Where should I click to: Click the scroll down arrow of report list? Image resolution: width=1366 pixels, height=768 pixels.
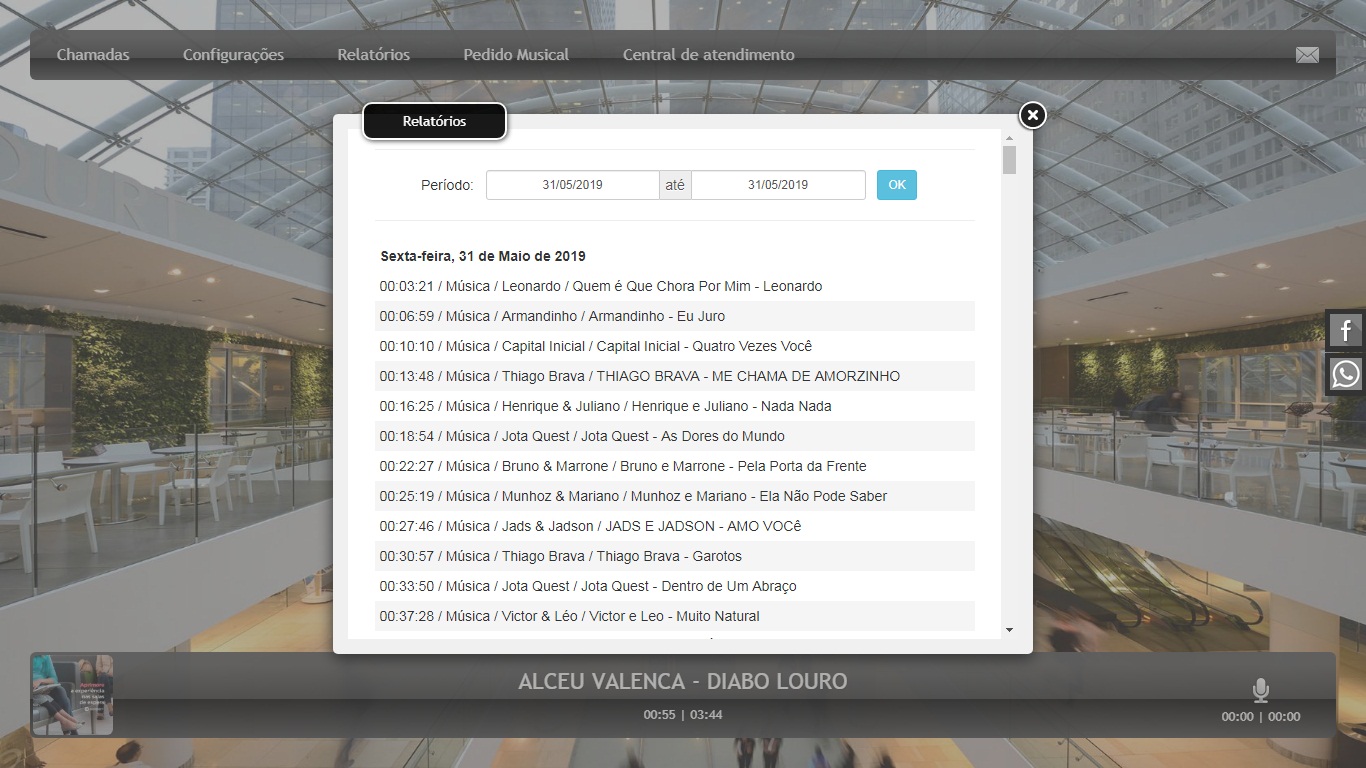click(x=1009, y=630)
